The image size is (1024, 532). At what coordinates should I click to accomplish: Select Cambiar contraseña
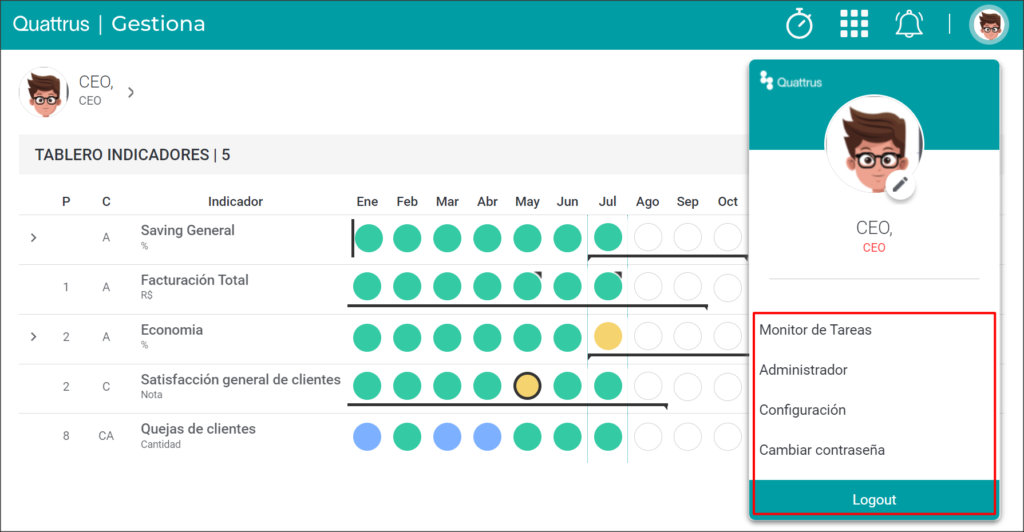pyautogui.click(x=822, y=450)
